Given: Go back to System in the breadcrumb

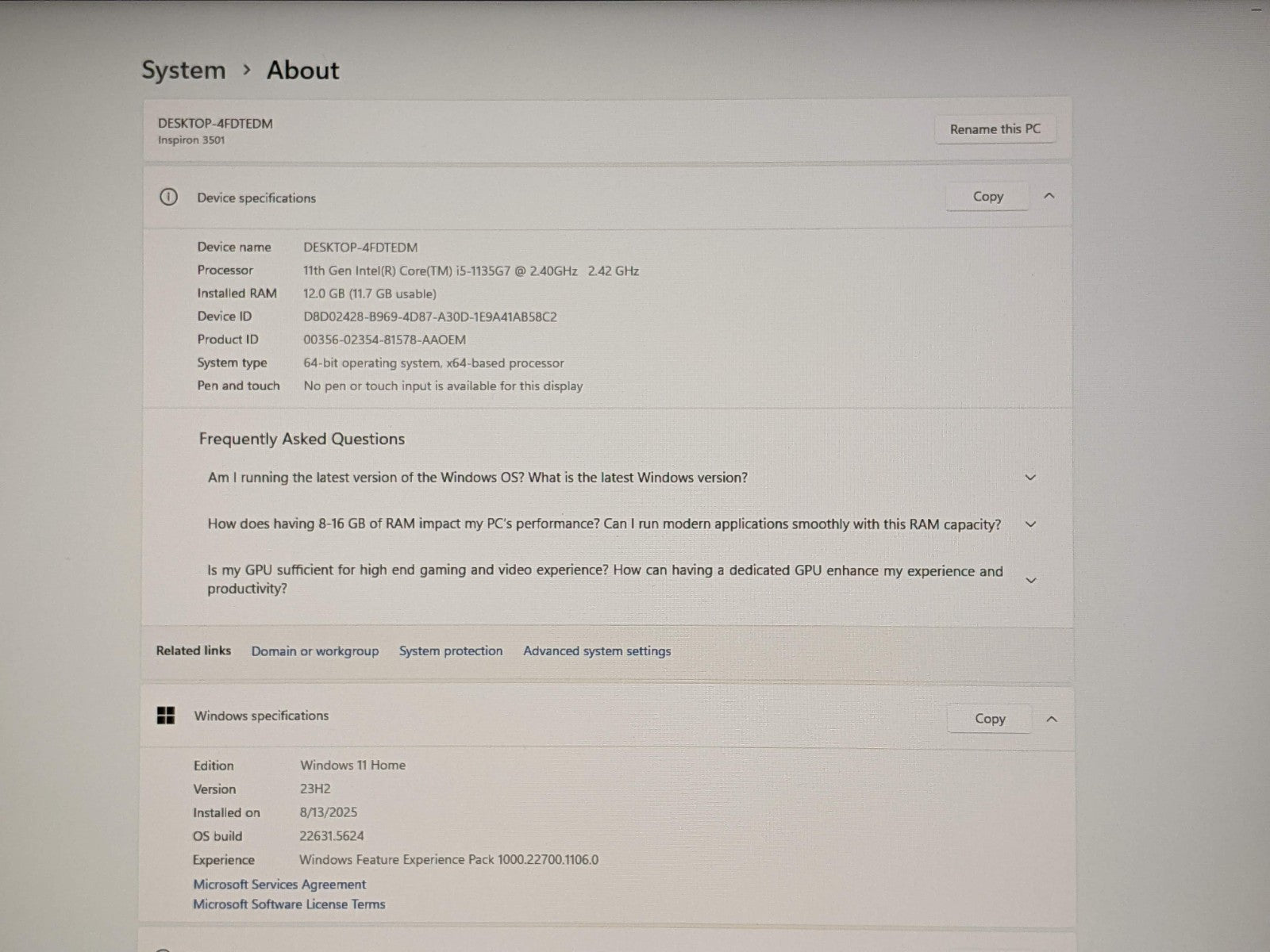Looking at the screenshot, I should click(183, 70).
